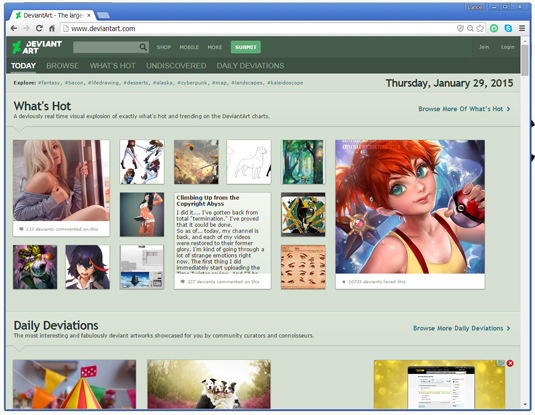Explore the #desserts tag

pos(136,83)
